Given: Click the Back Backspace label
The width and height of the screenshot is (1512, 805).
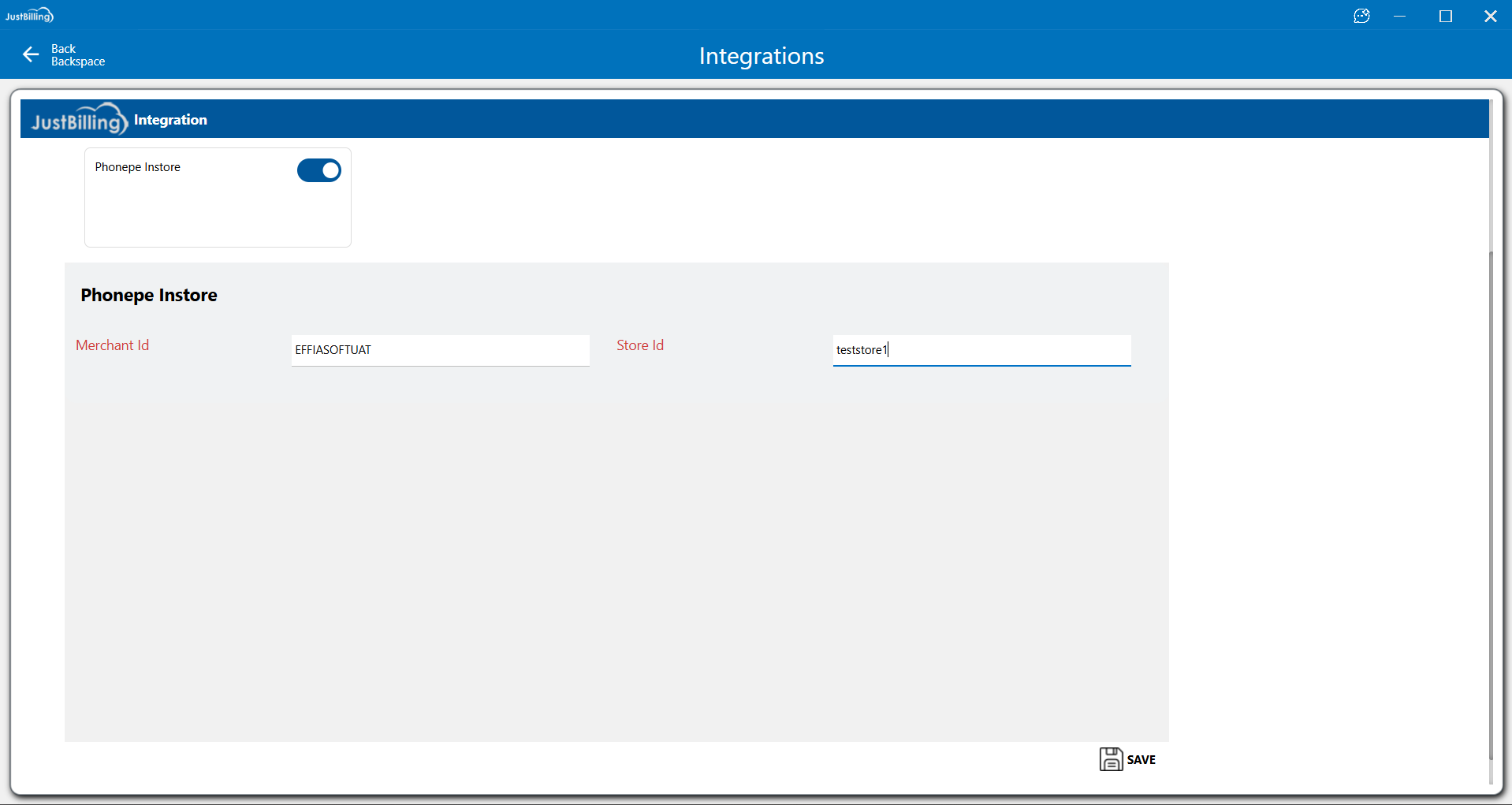Looking at the screenshot, I should pos(77,55).
